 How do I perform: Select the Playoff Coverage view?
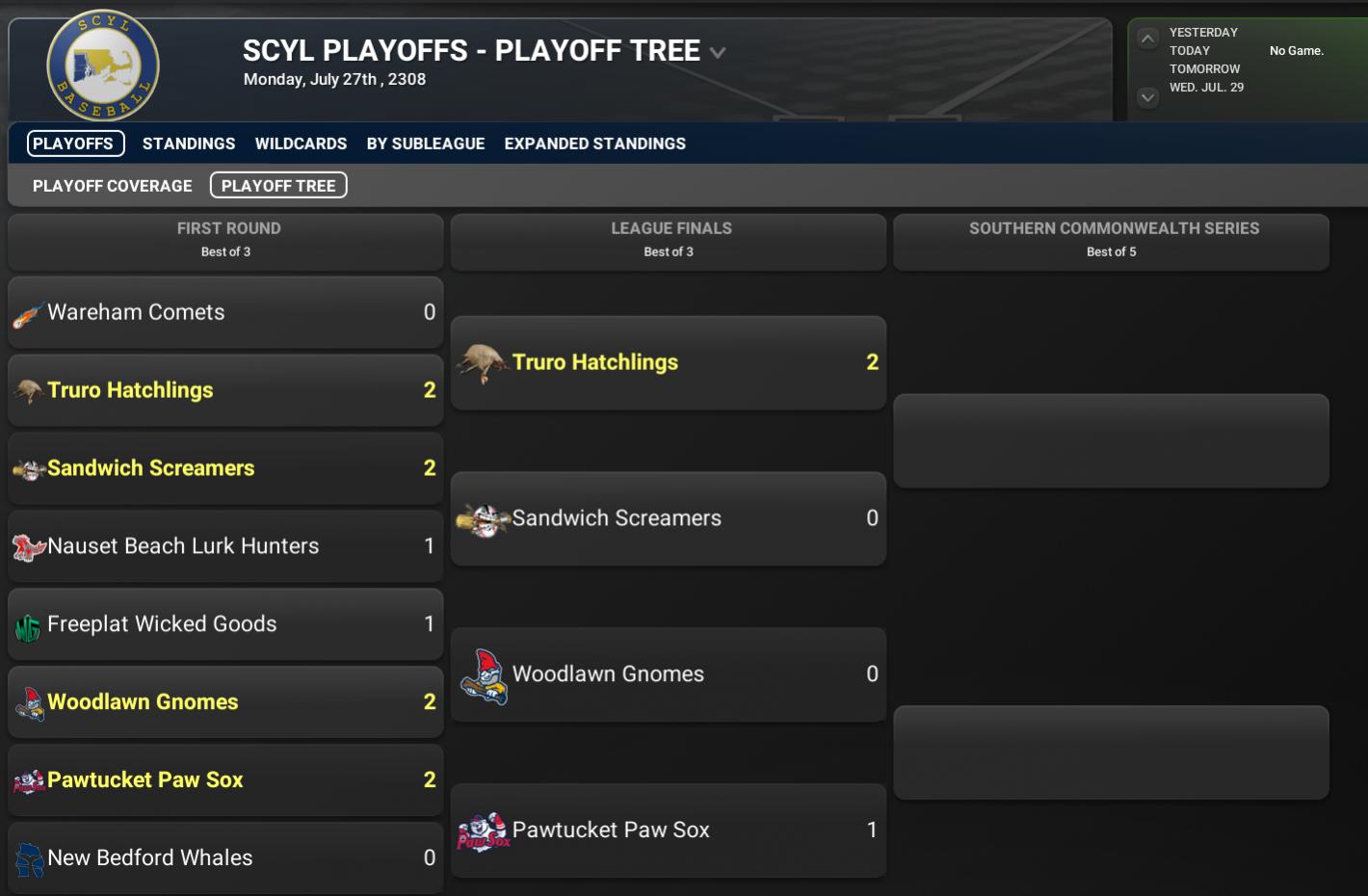[x=113, y=186]
